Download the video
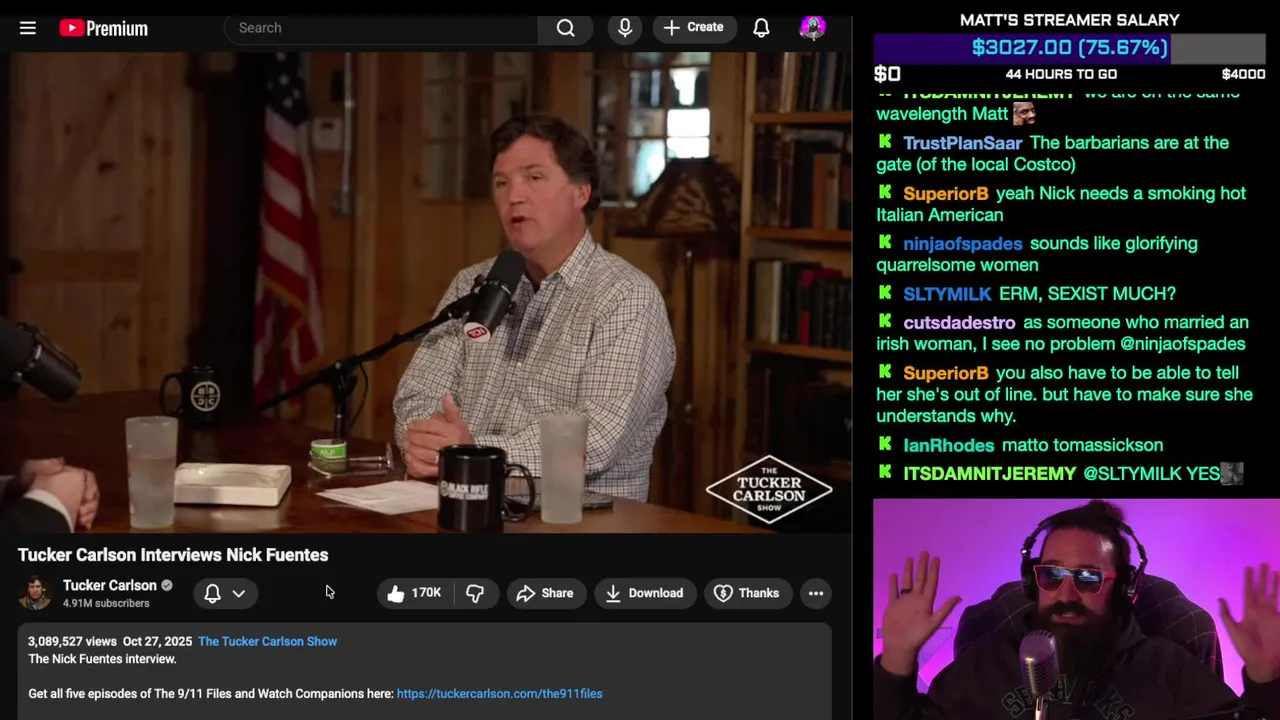 [644, 593]
